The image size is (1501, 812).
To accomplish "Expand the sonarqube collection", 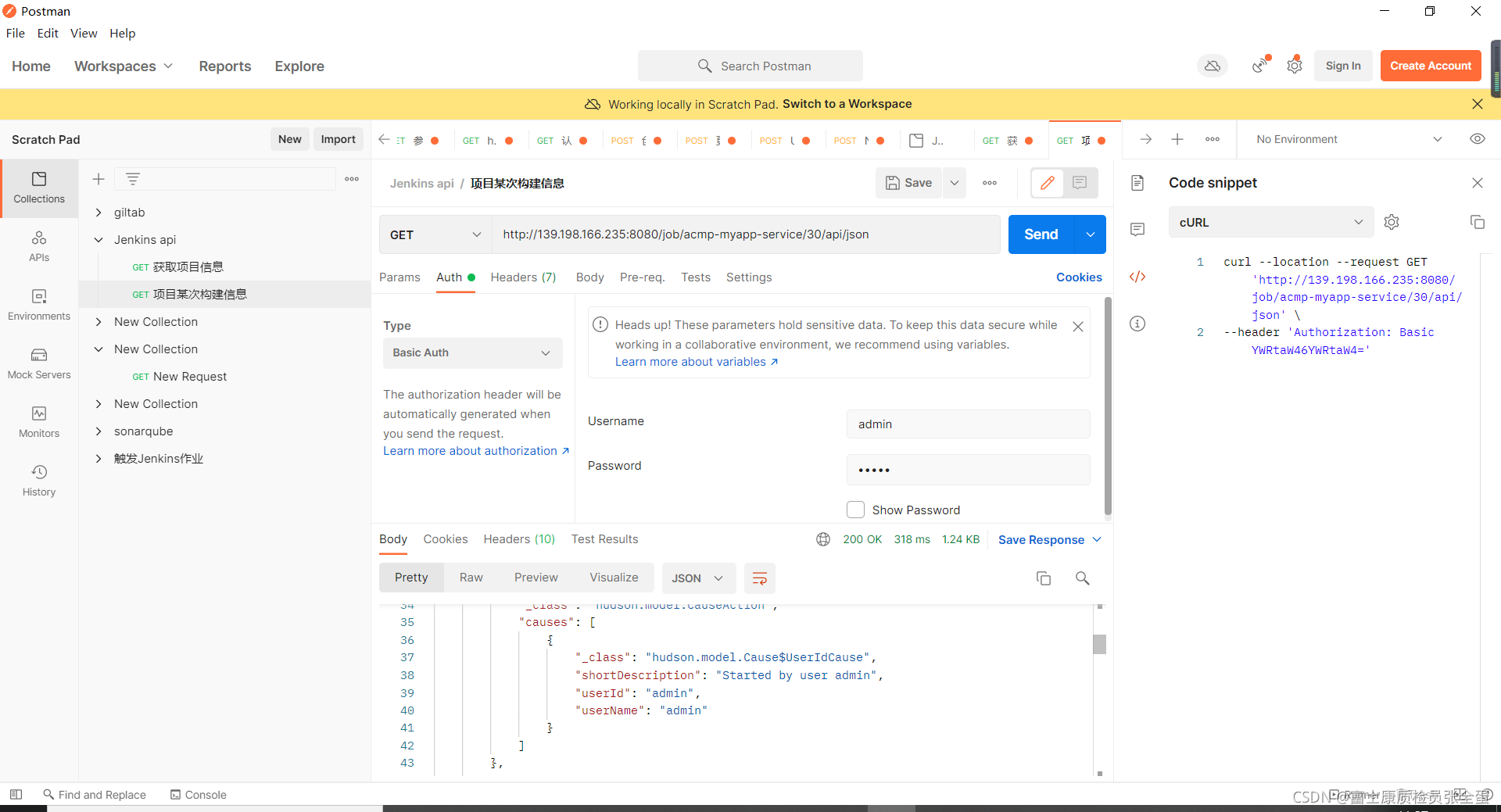I will tap(142, 431).
